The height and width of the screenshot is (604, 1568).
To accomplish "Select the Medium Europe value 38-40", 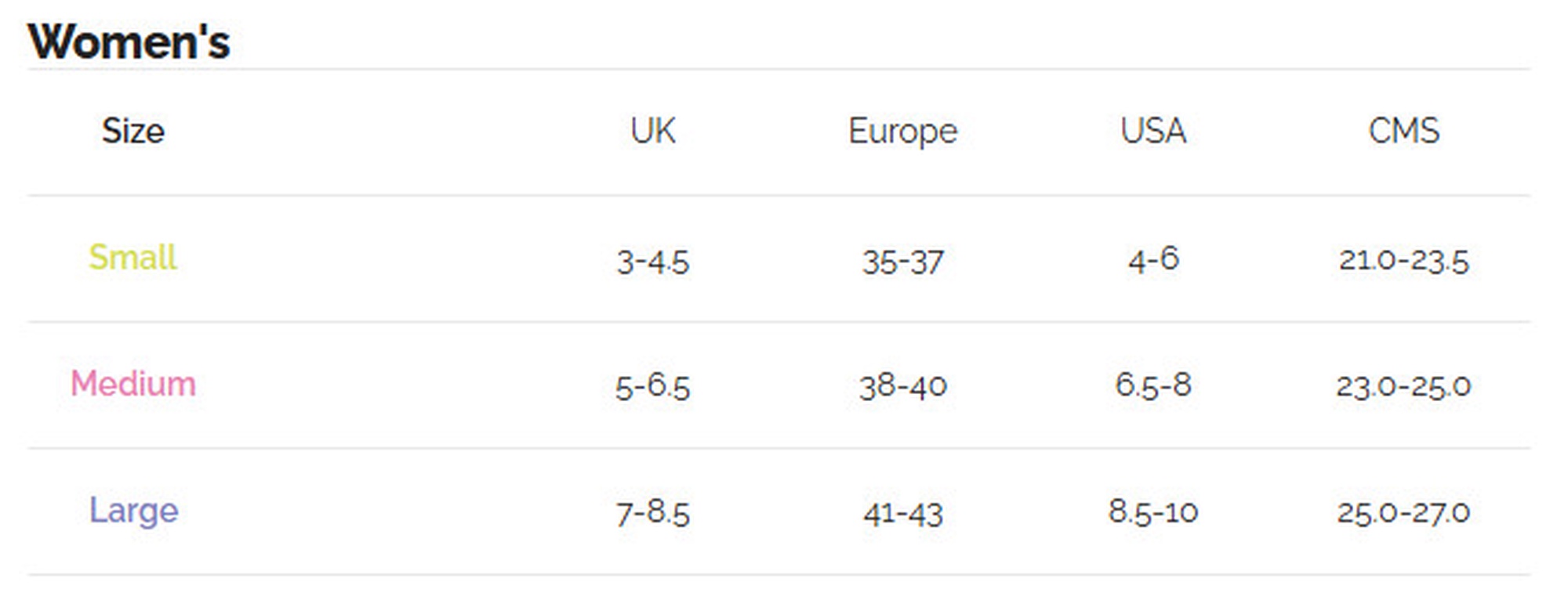I will (x=902, y=386).
